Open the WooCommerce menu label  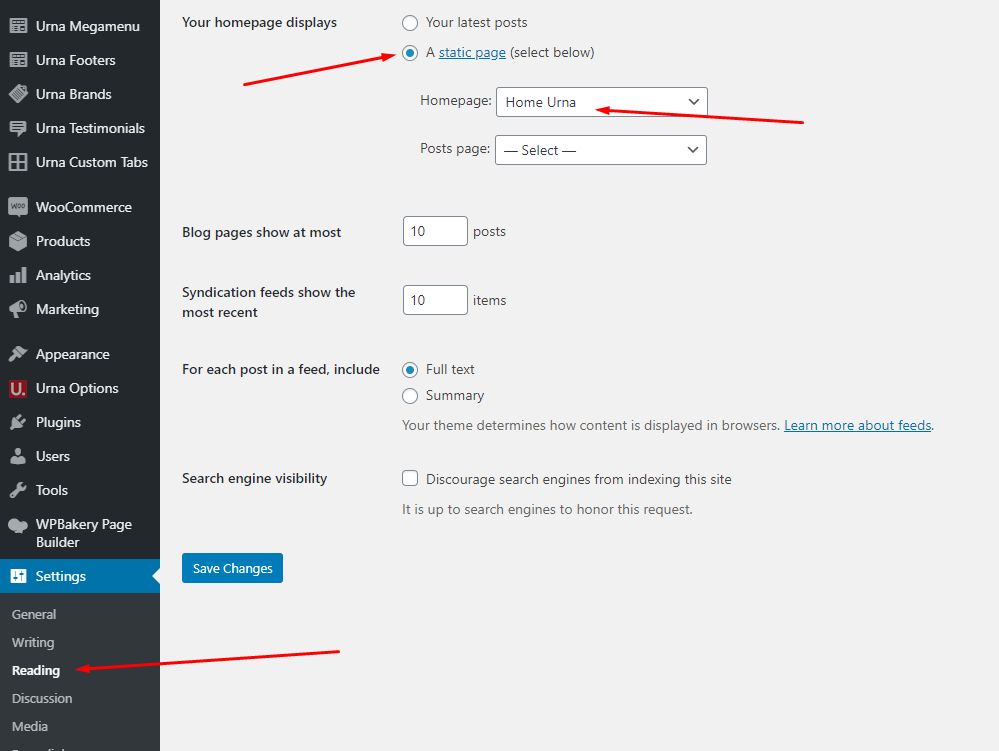84,207
